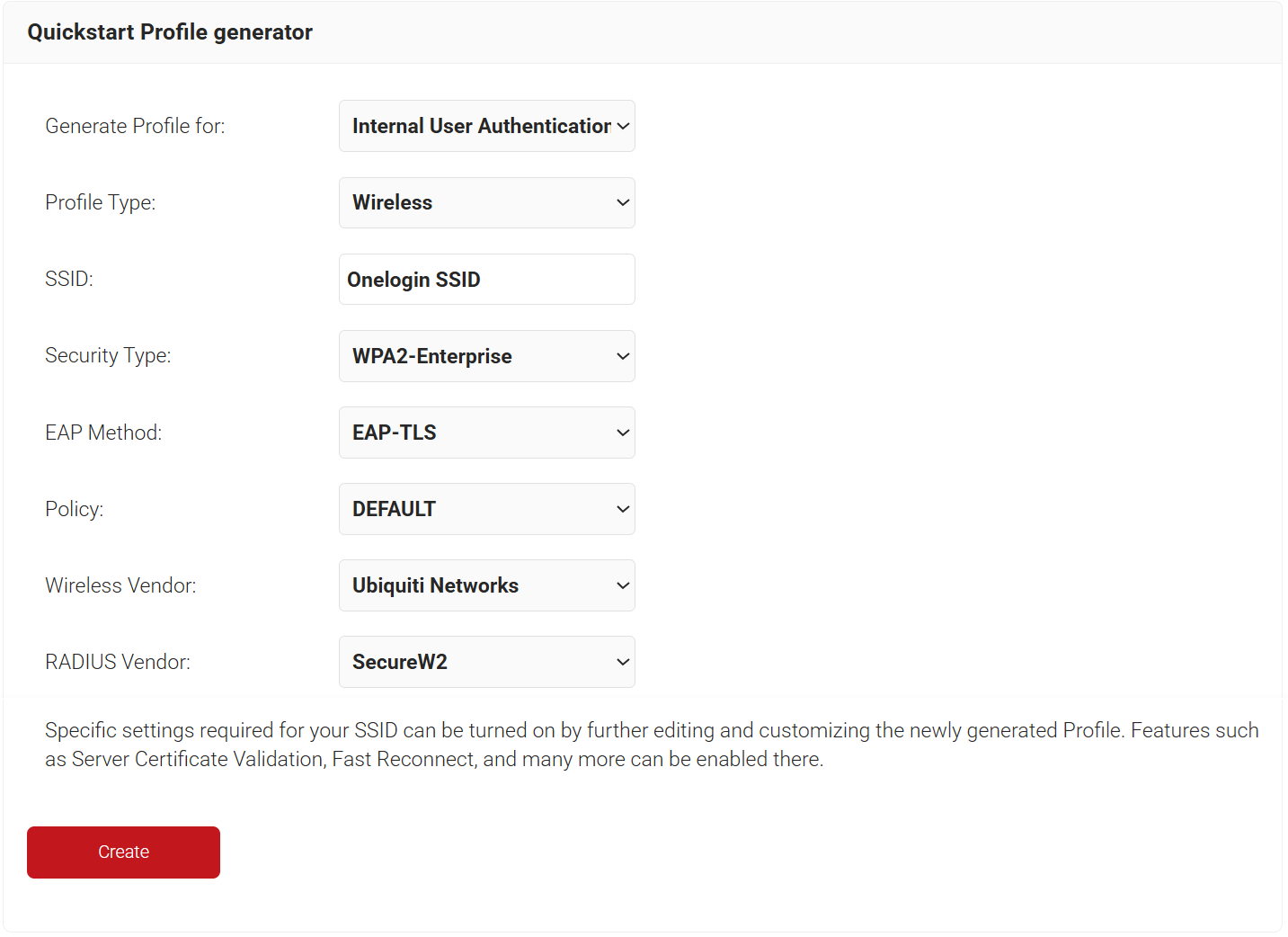Click the "Policy:" label text

pos(74,509)
